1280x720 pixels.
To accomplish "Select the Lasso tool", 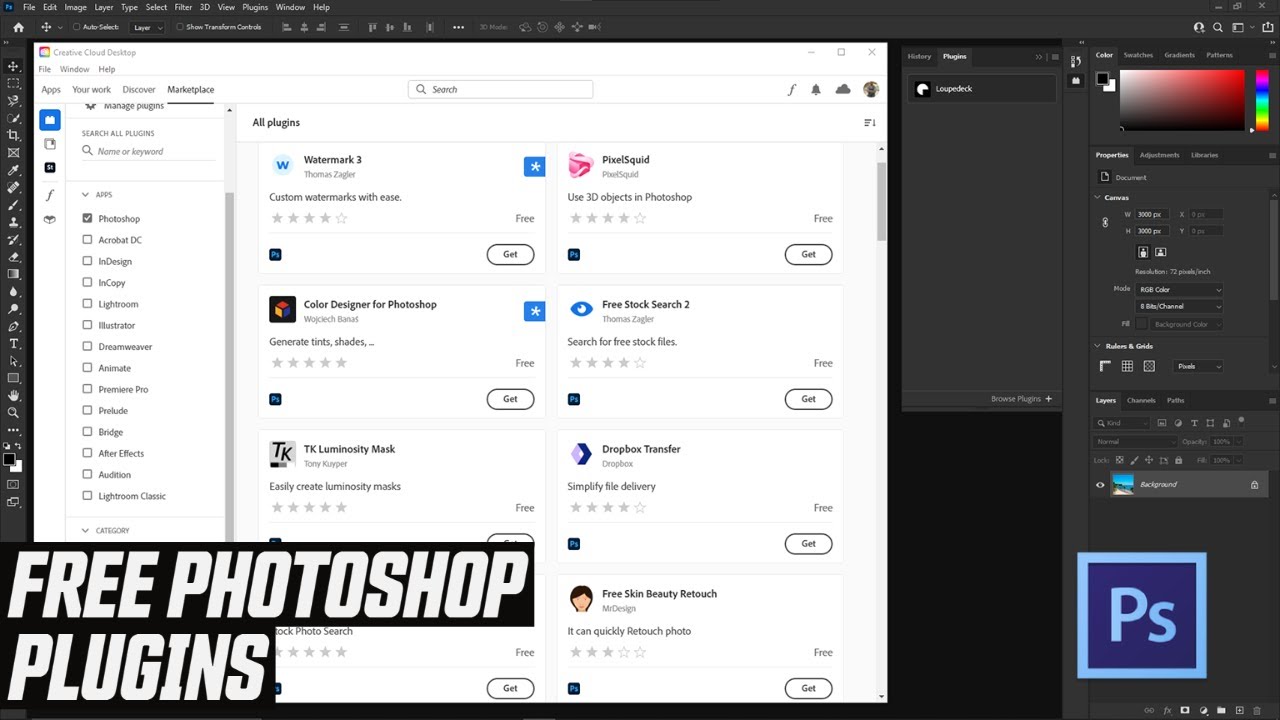I will pyautogui.click(x=13, y=100).
